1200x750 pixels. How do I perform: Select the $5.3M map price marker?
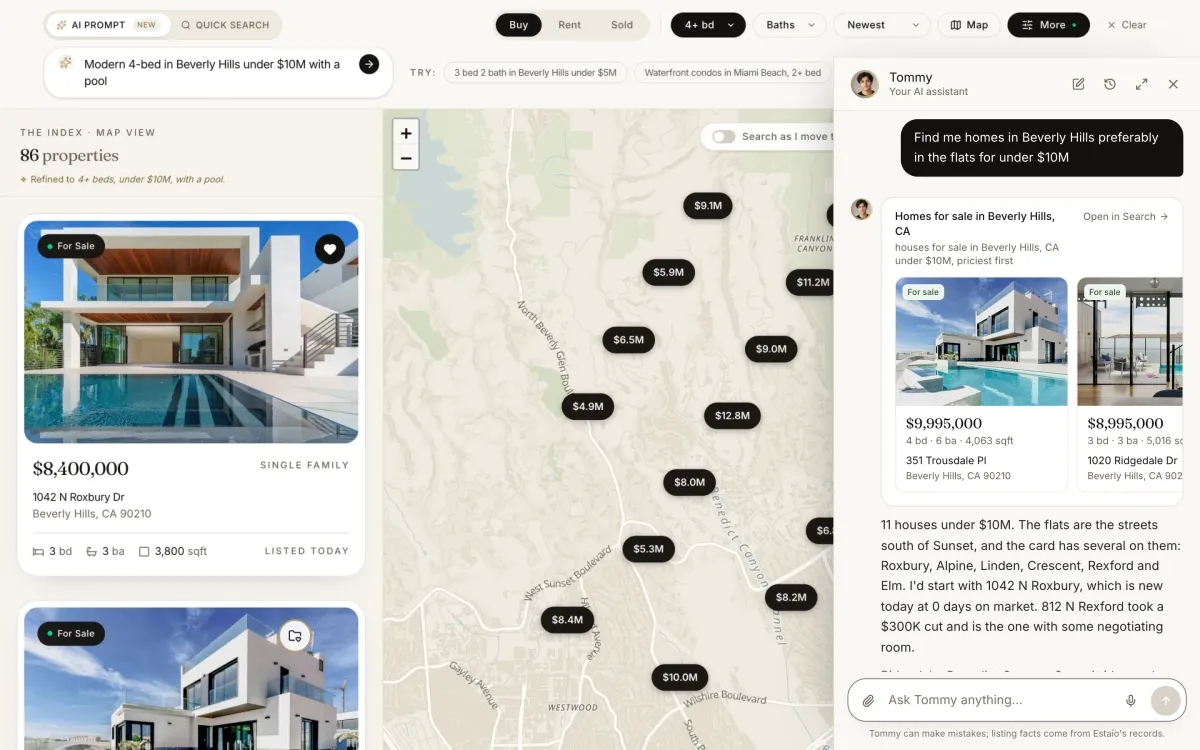(x=648, y=548)
